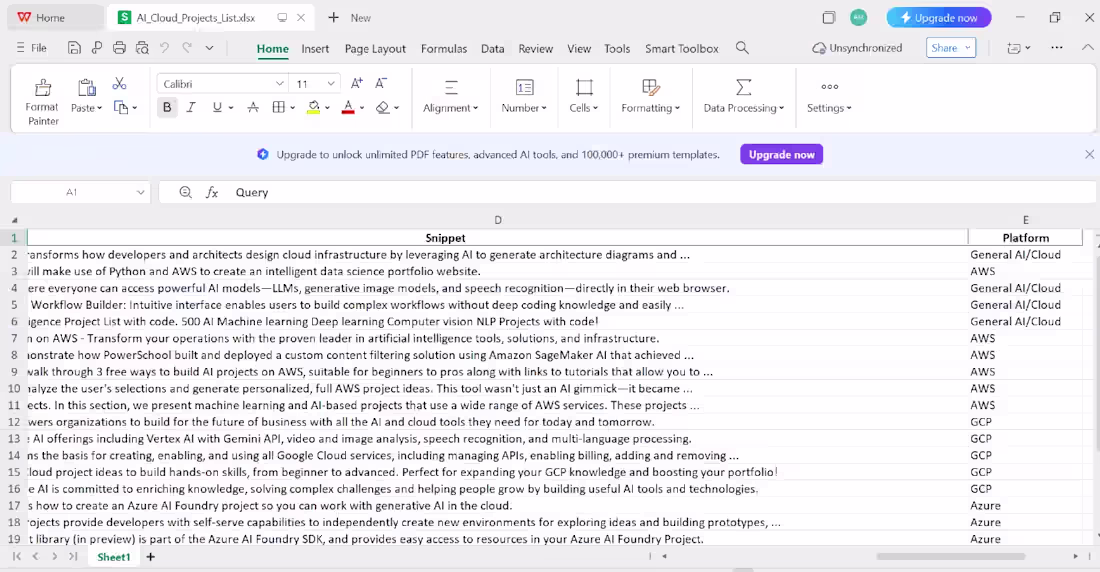
Task: Collapse the ribbon with up chevron
Action: pos(1087,47)
